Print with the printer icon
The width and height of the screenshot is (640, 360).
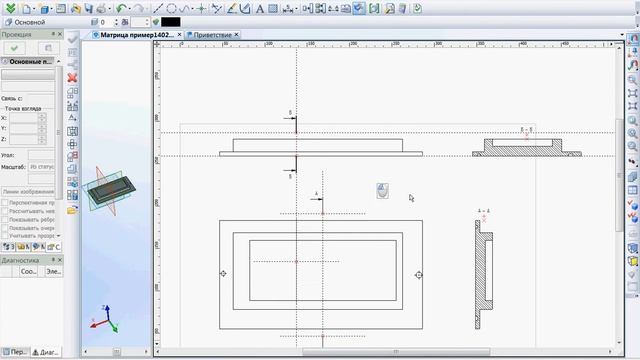(x=101, y=8)
